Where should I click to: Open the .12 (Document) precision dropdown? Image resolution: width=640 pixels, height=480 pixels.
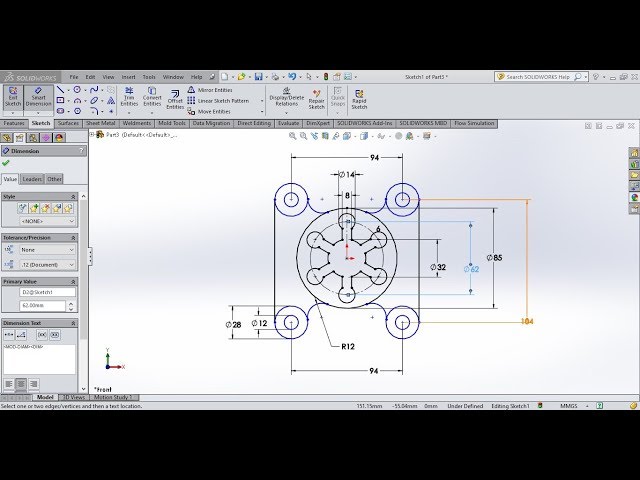[48, 265]
